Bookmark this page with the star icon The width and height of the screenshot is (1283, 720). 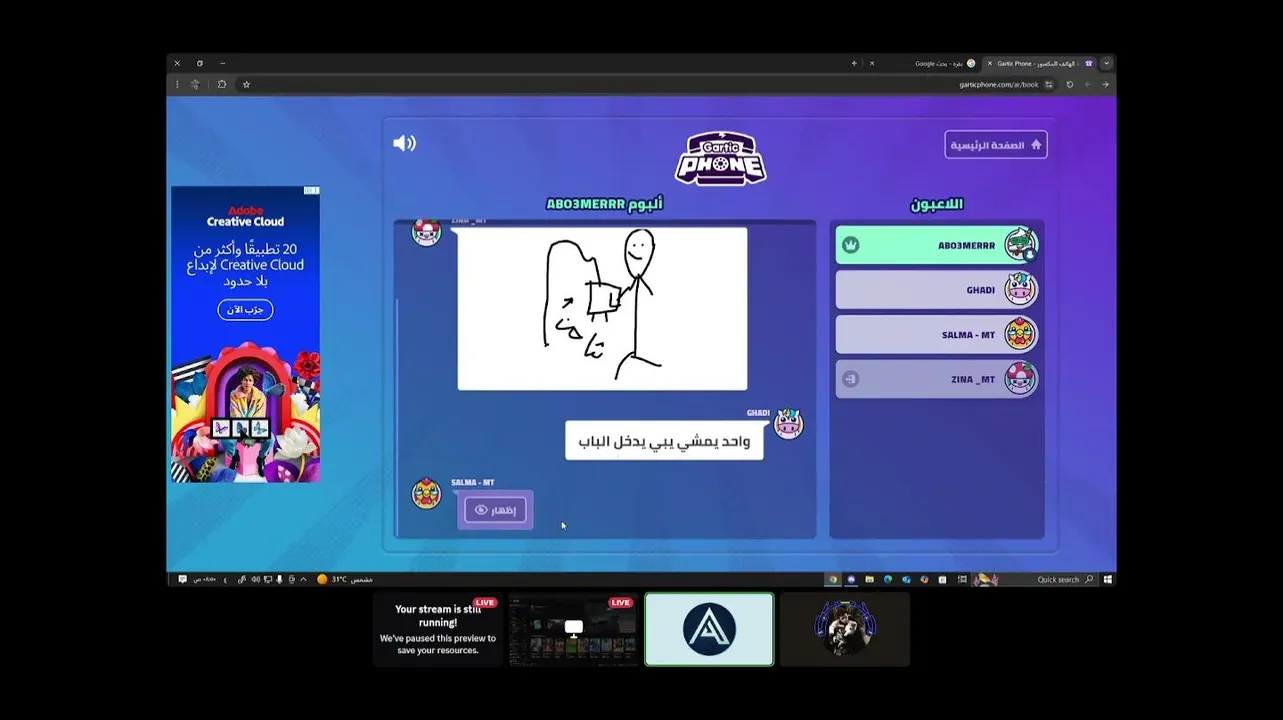(246, 84)
